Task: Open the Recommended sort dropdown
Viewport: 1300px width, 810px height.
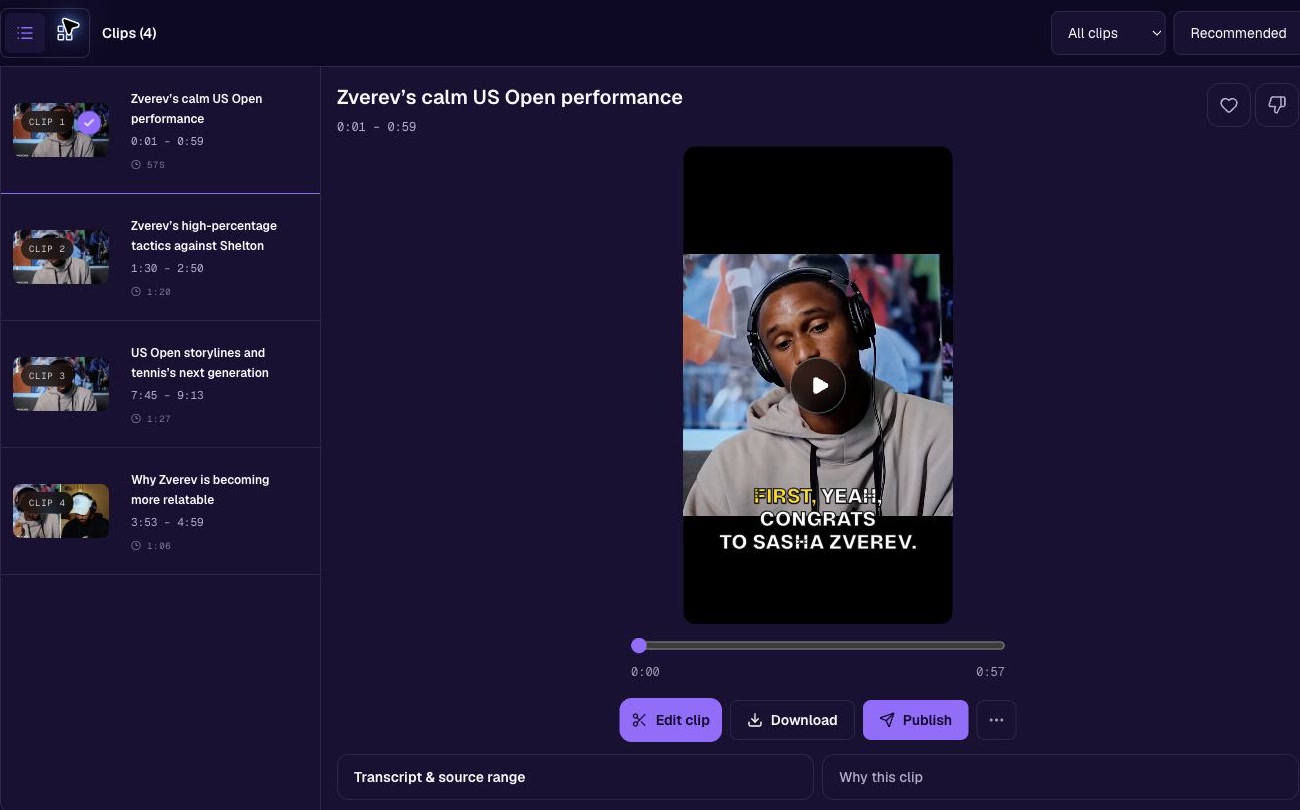Action: click(1238, 33)
